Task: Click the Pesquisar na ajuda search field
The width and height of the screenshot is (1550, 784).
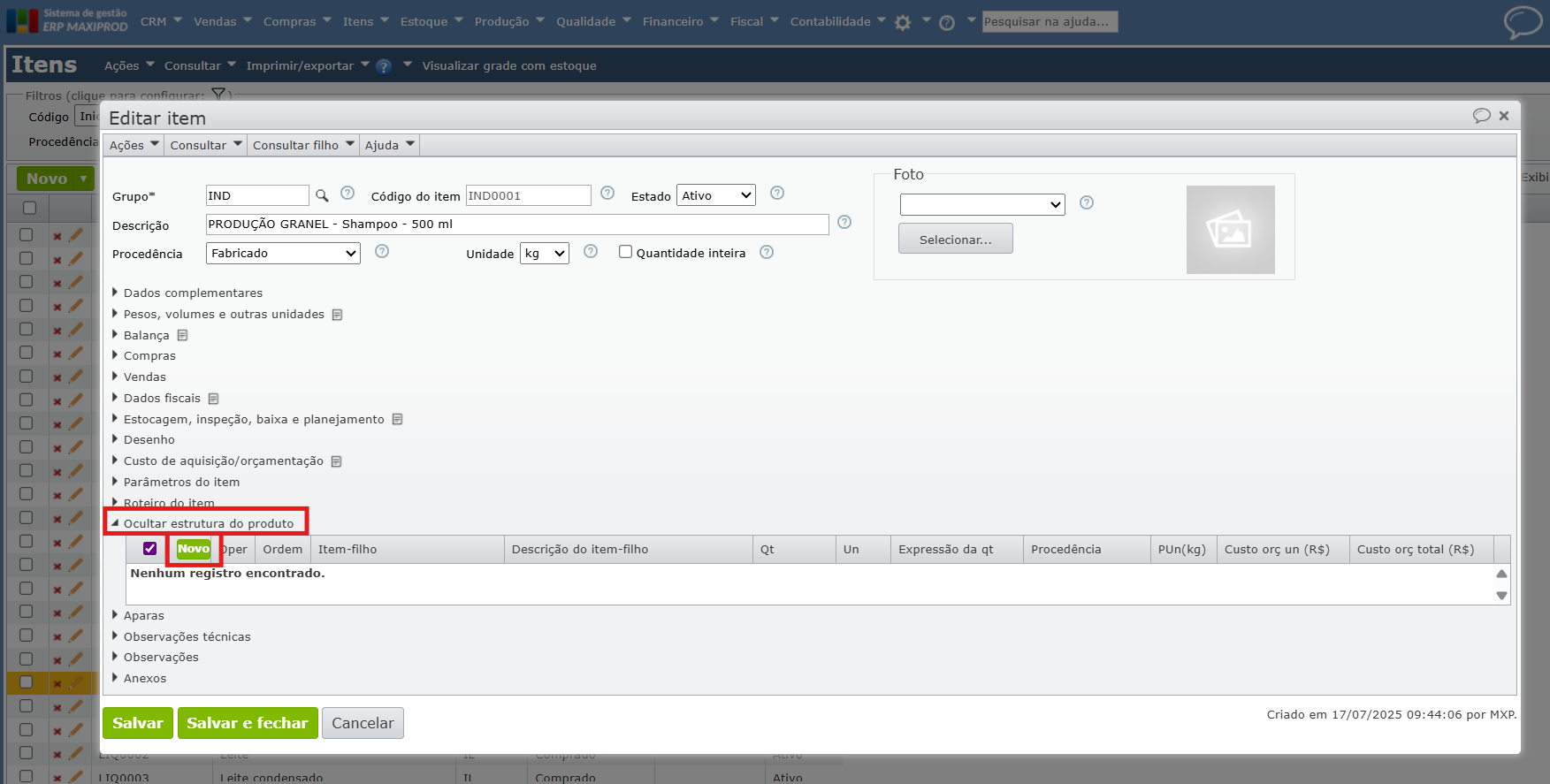Action: [1050, 21]
